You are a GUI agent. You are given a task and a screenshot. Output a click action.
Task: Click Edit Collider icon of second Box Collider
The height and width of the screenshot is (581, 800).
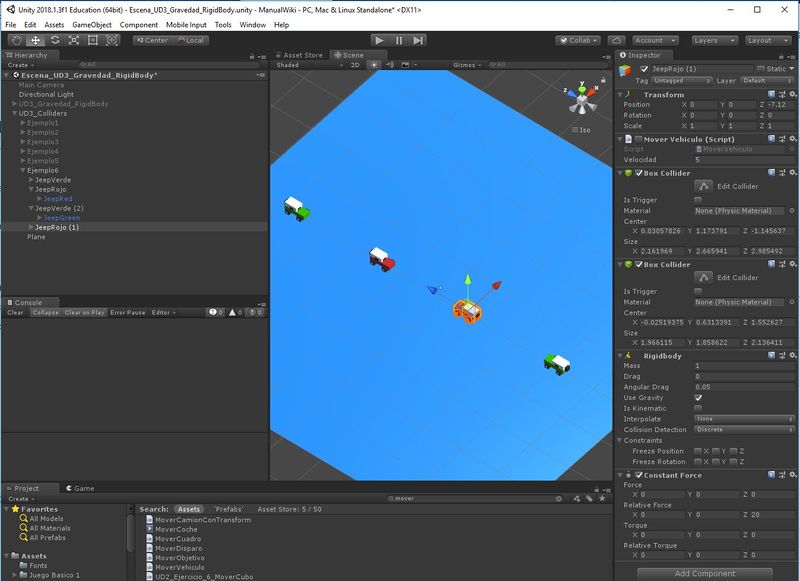(703, 277)
